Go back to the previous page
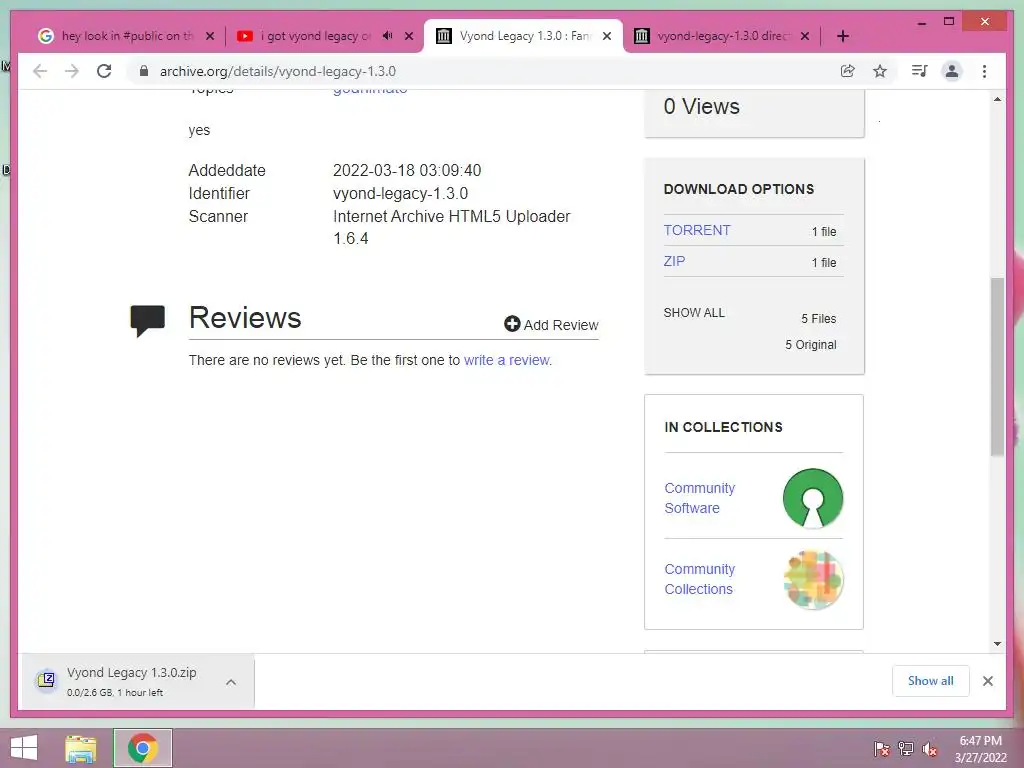 tap(40, 71)
